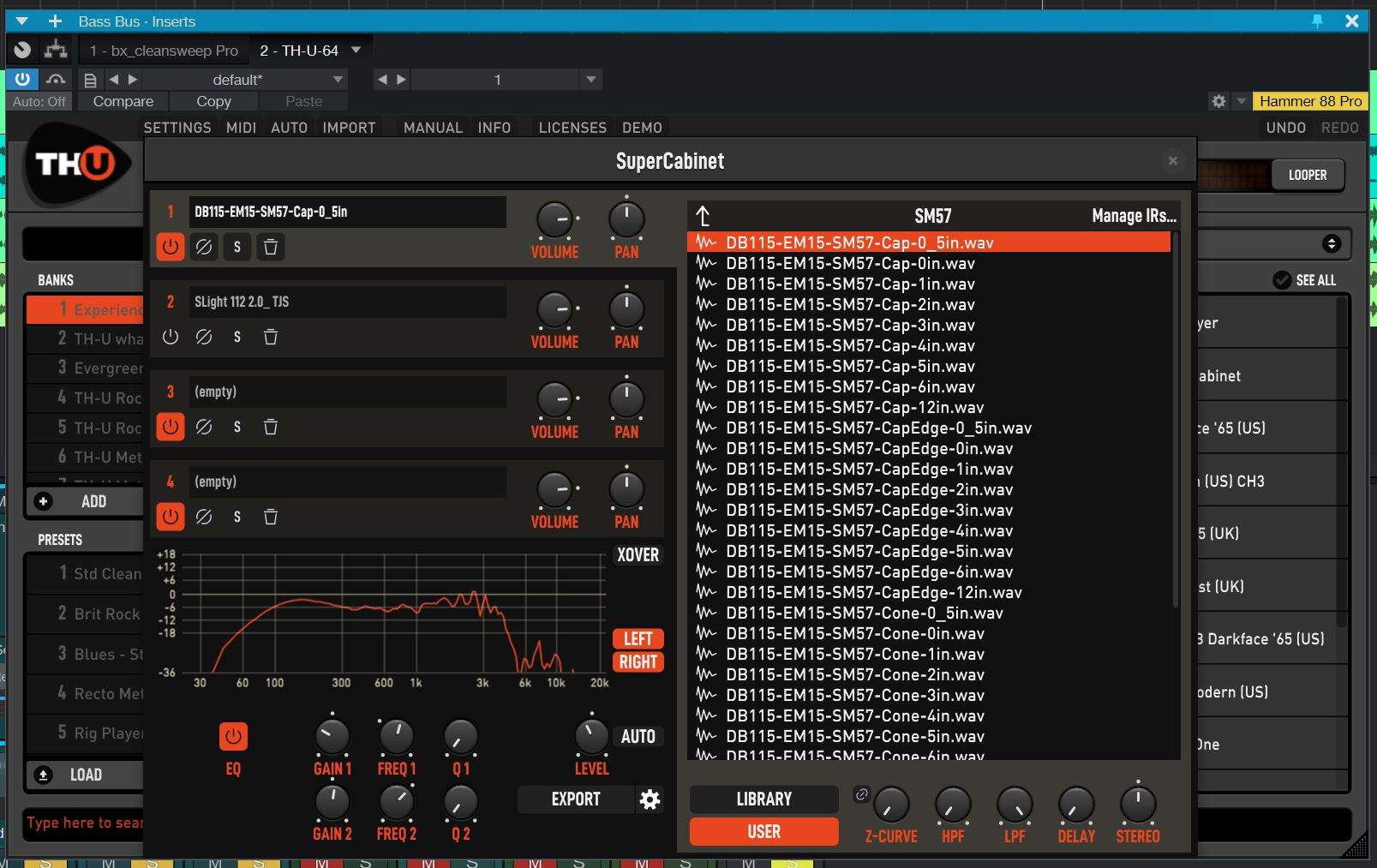The image size is (1377, 868).
Task: Click the GAIN 1 EQ knob
Action: point(332,737)
